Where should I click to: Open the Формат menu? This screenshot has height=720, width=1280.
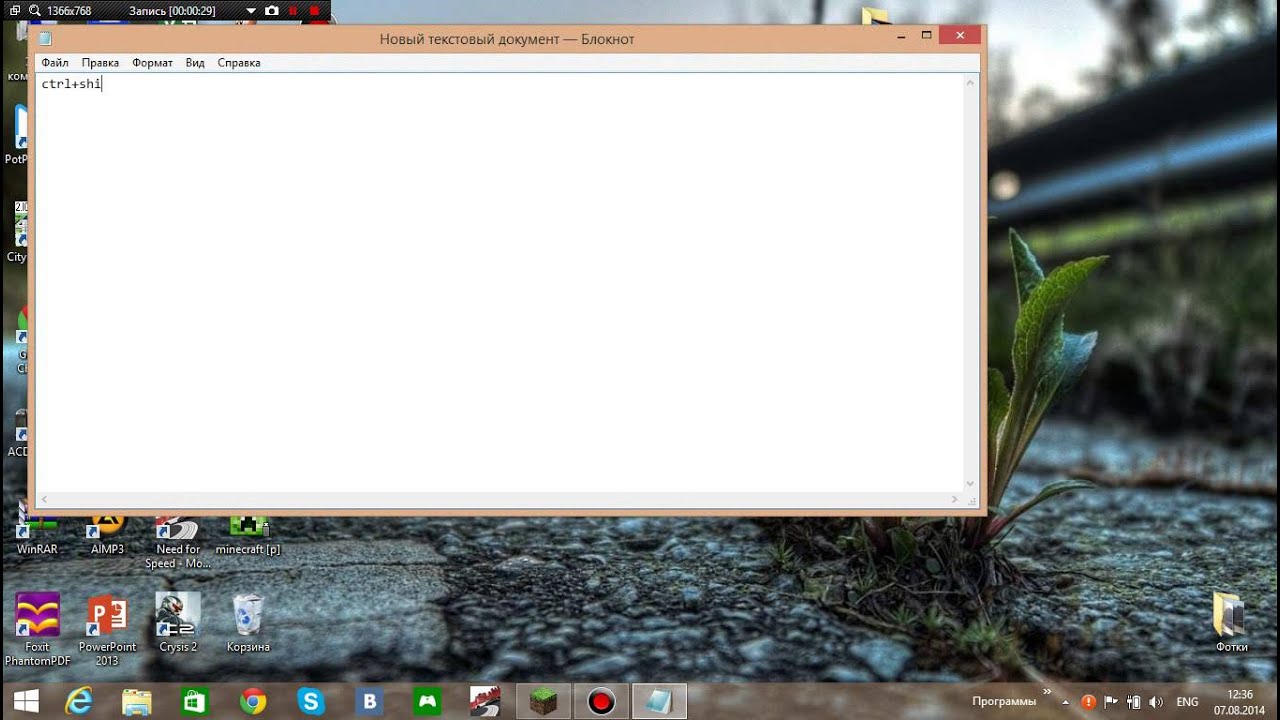(152, 63)
